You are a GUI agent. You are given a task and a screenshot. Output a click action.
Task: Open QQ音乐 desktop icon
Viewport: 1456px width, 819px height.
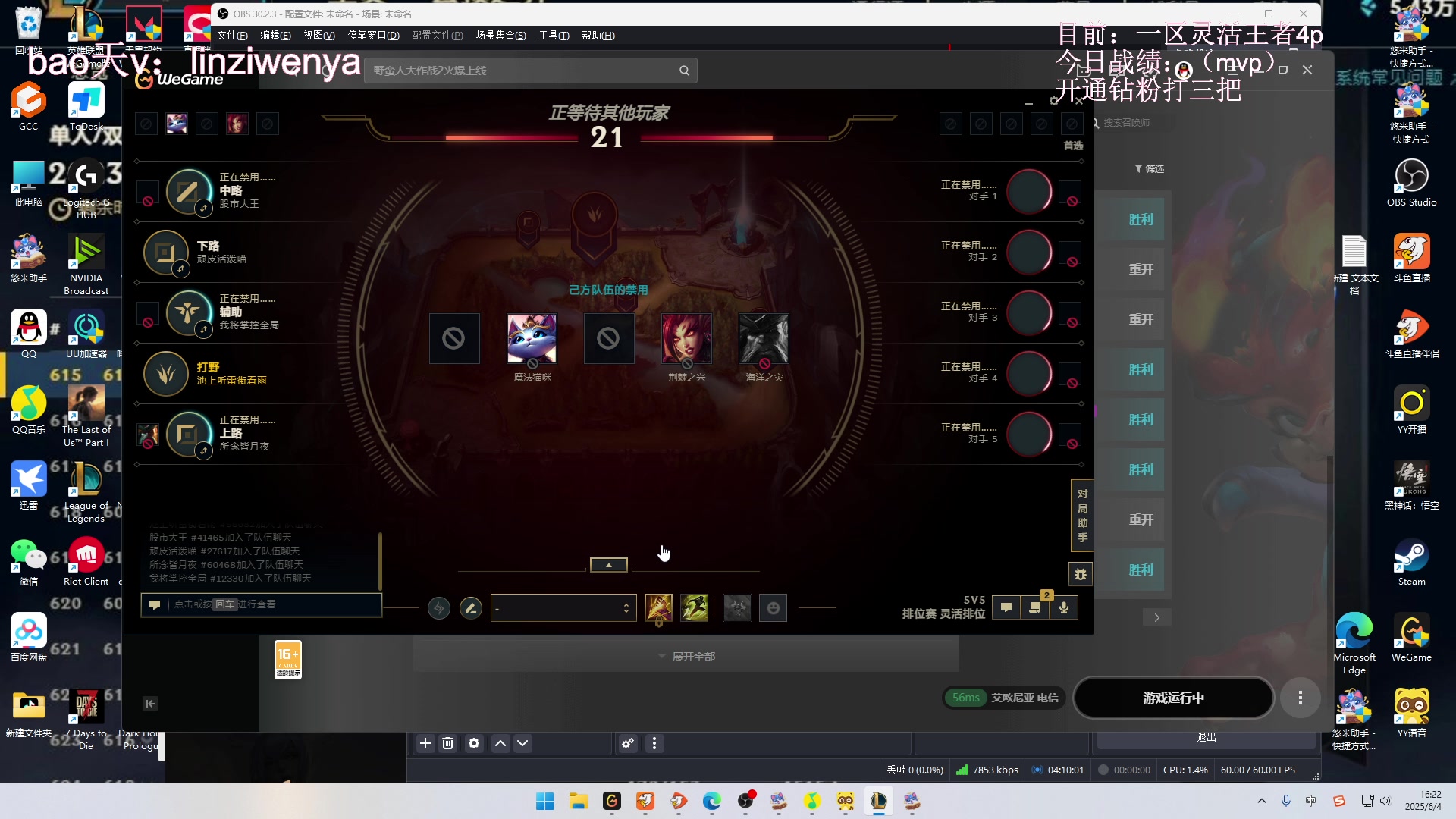28,410
